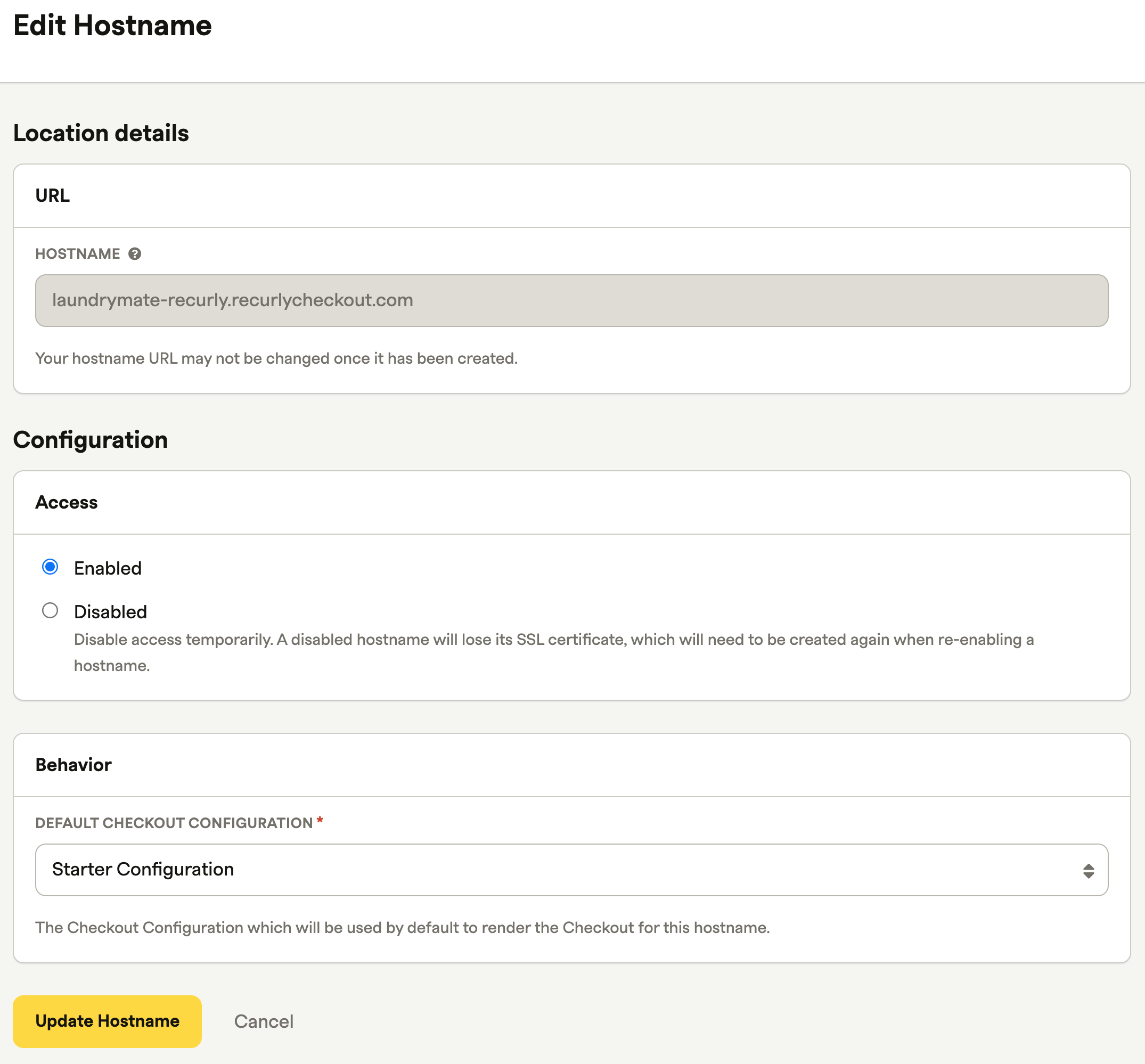Click the HOSTNAME field label
The height and width of the screenshot is (1064, 1145).
point(78,254)
